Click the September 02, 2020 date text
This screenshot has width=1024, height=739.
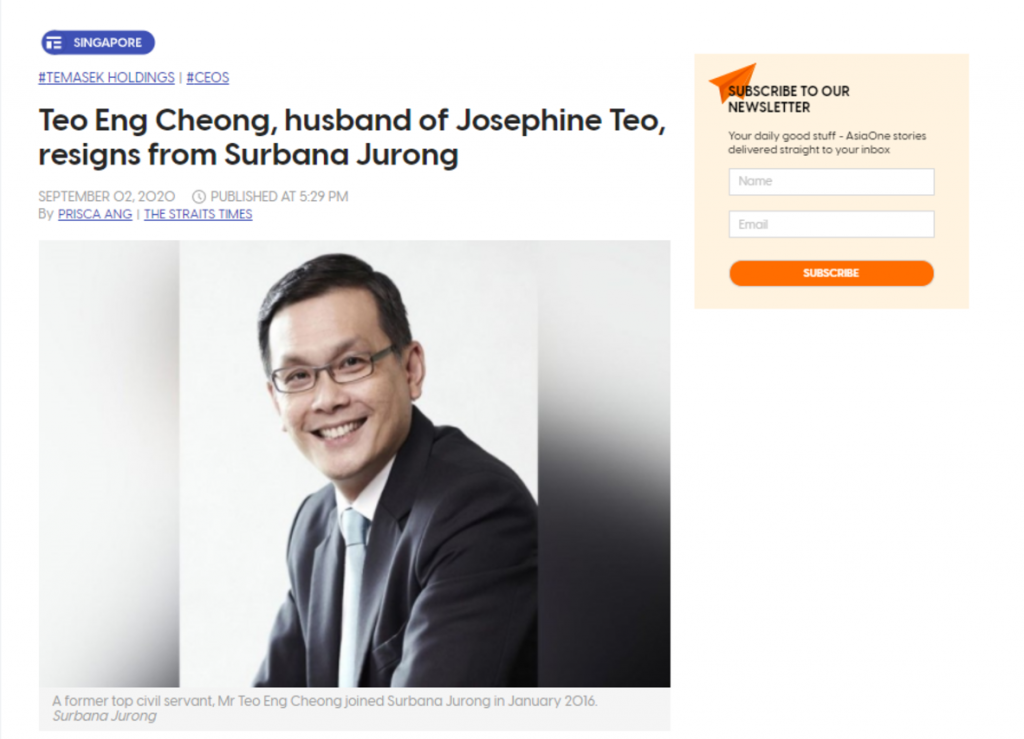point(106,197)
